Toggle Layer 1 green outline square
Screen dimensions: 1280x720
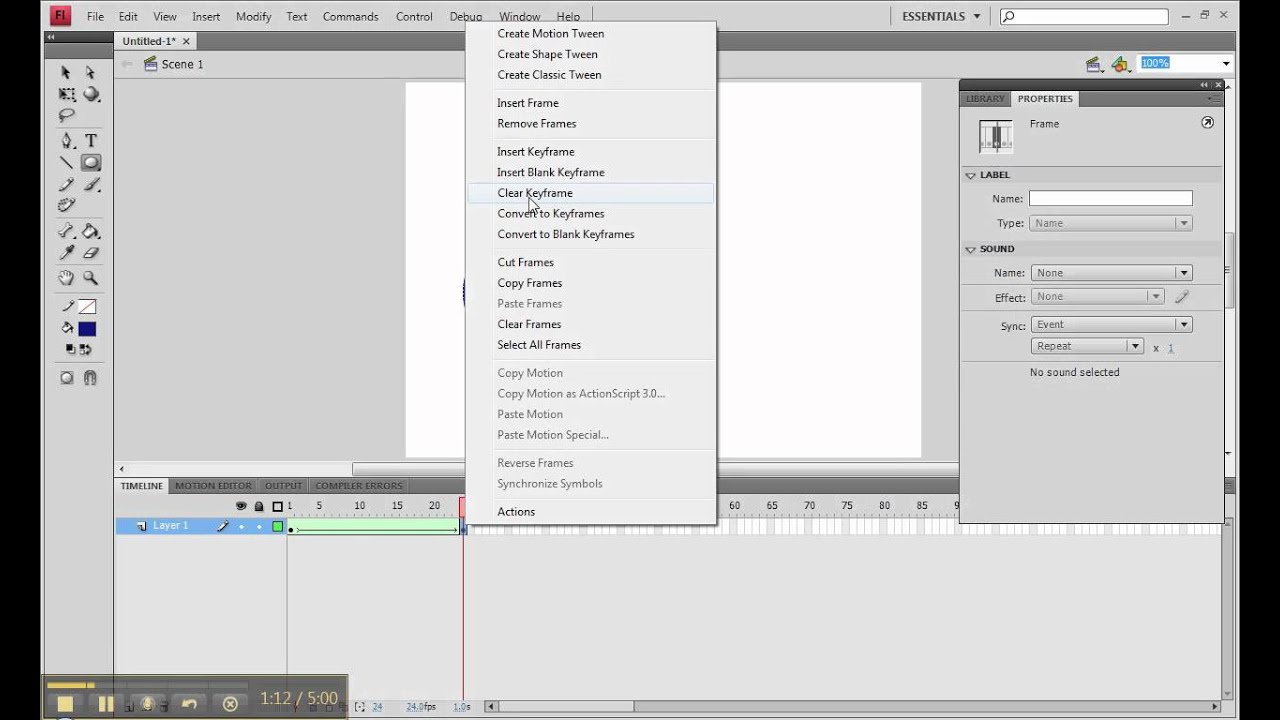tap(278, 526)
